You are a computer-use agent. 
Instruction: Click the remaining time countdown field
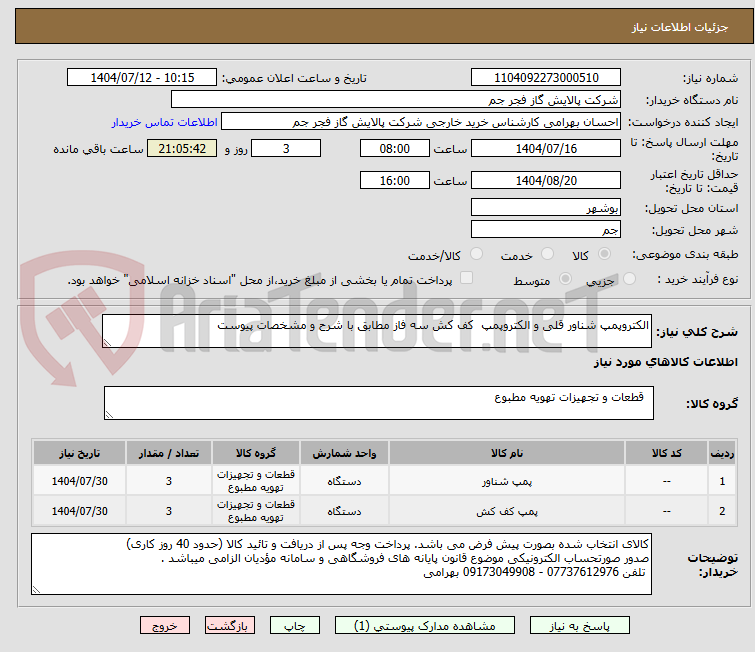pyautogui.click(x=183, y=149)
